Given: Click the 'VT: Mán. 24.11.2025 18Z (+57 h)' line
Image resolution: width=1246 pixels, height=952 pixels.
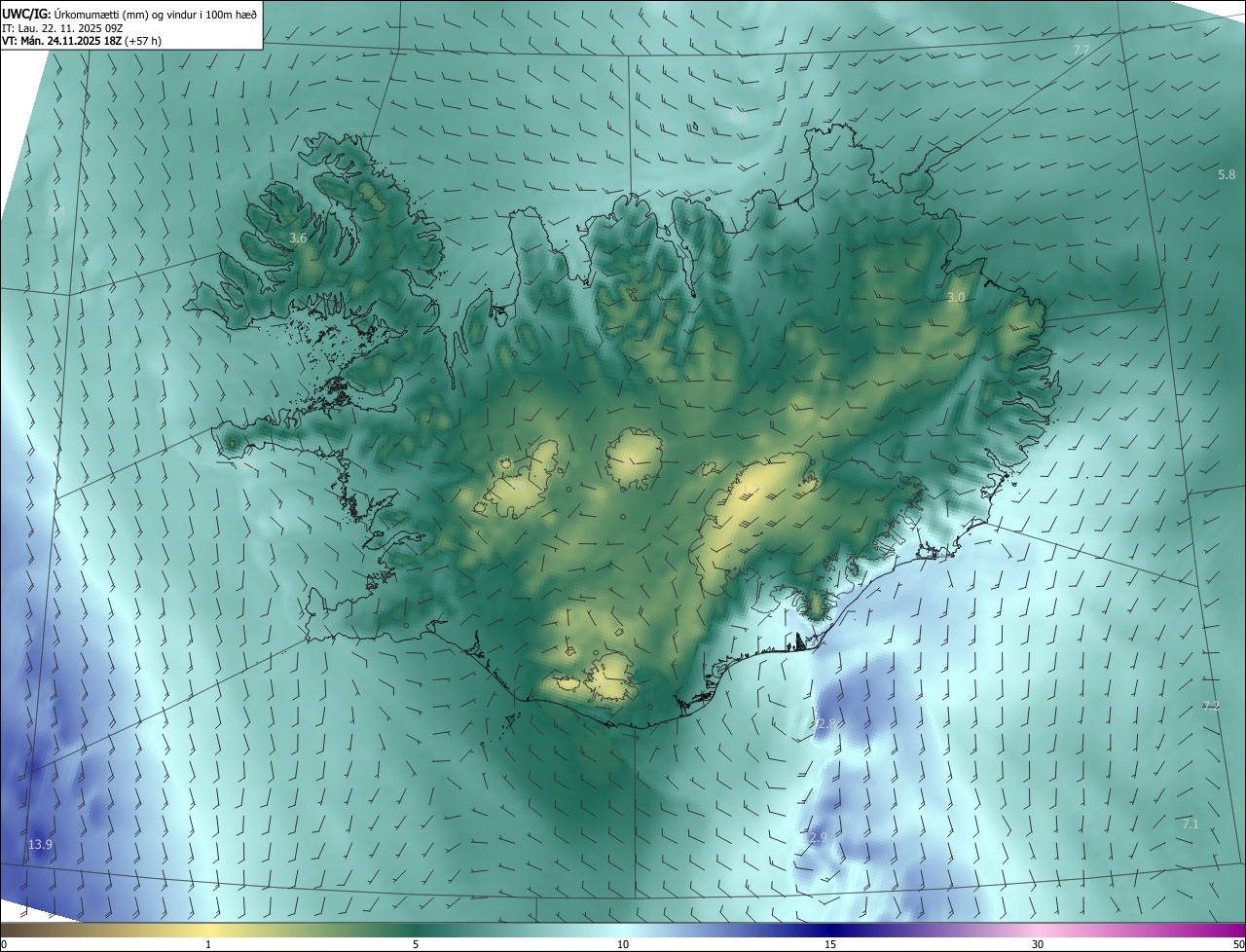Looking at the screenshot, I should click(81, 41).
